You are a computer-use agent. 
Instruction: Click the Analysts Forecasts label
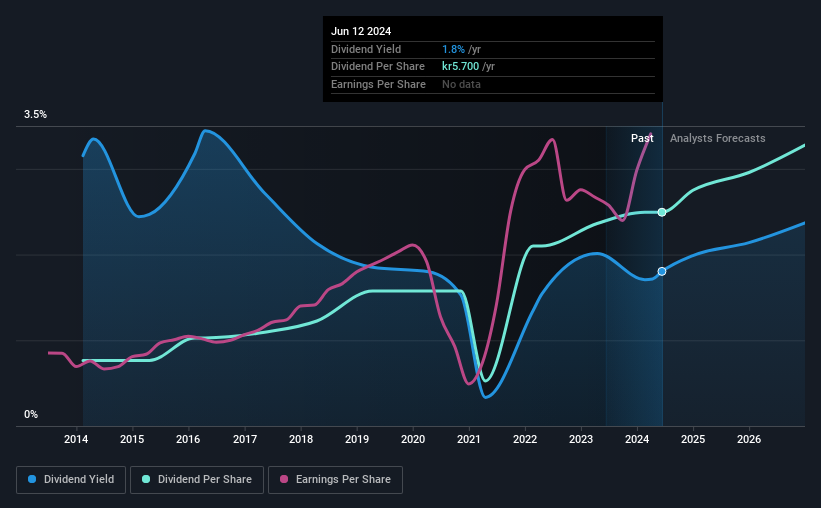(717, 138)
